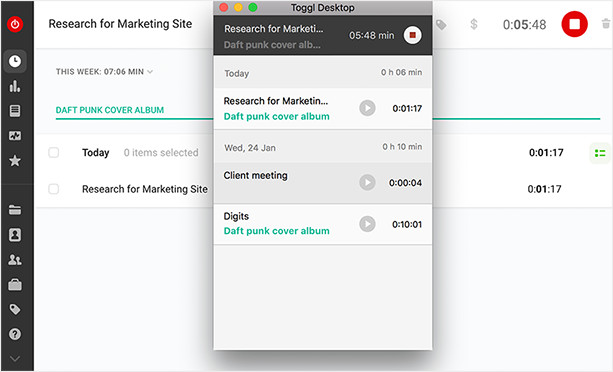The image size is (613, 372).
Task: Click the 0 h 06 min Today total
Action: coord(401,72)
